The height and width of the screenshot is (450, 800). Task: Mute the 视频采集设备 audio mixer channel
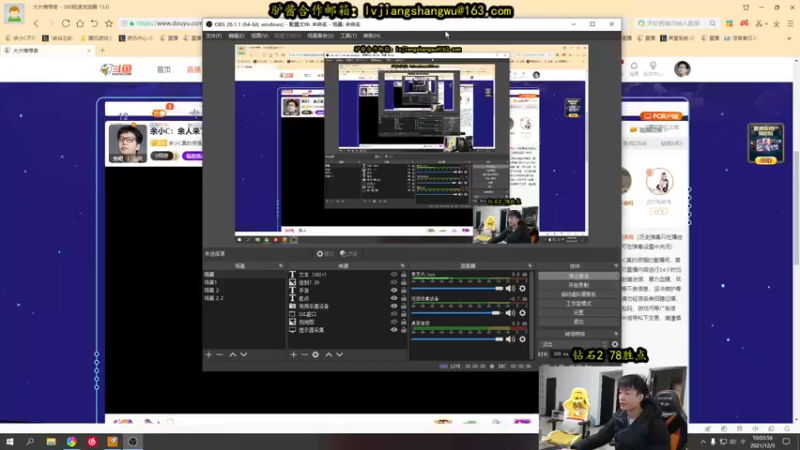[510, 313]
